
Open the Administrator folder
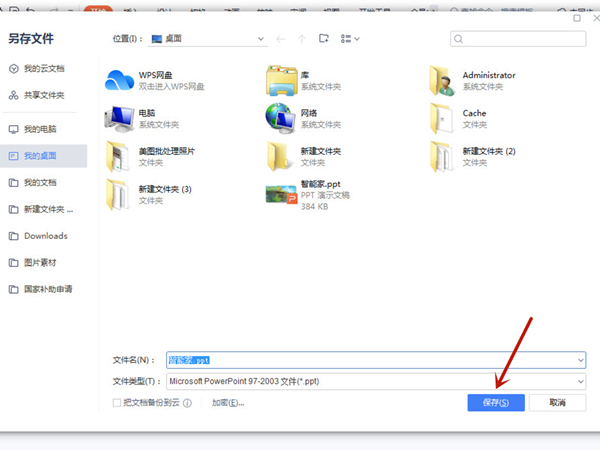point(442,80)
